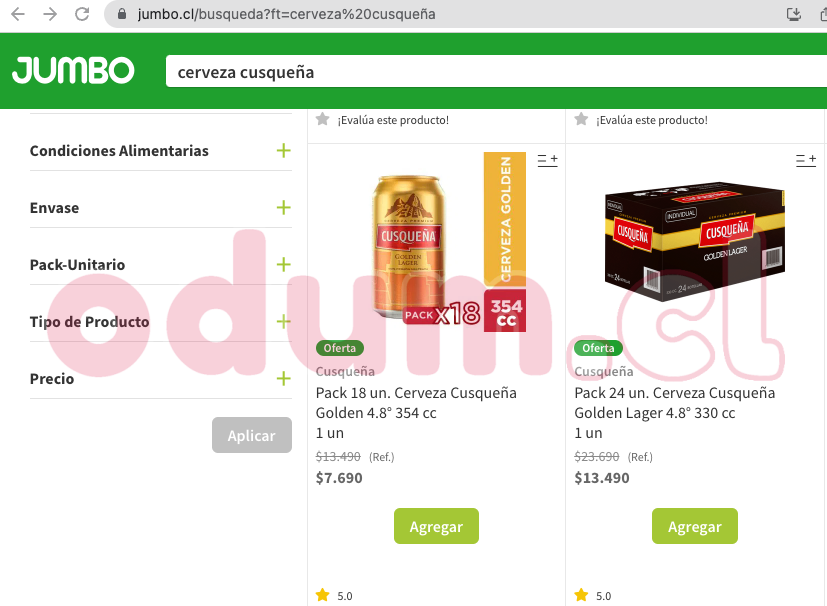This screenshot has width=827, height=606.
Task: Add Pack 18 Cusqueña with Agregar button
Action: [436, 526]
